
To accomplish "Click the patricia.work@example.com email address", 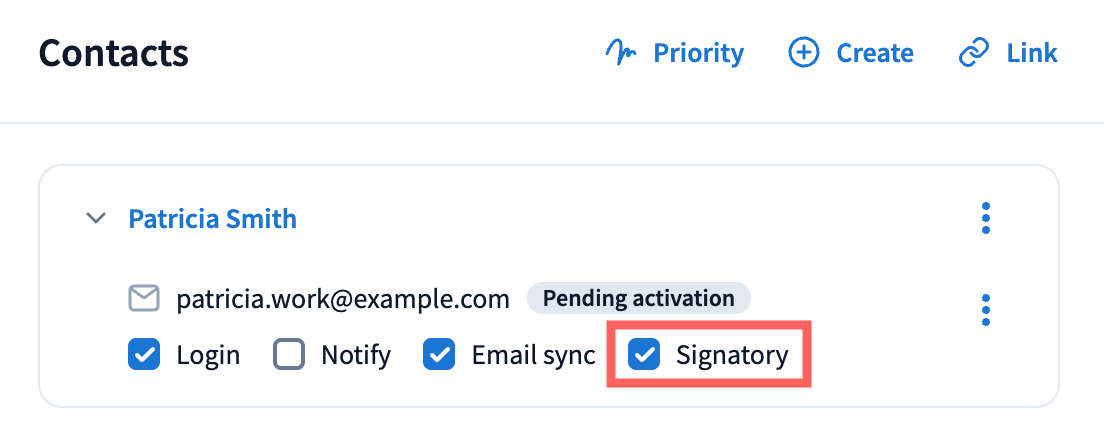I will pyautogui.click(x=343, y=298).
